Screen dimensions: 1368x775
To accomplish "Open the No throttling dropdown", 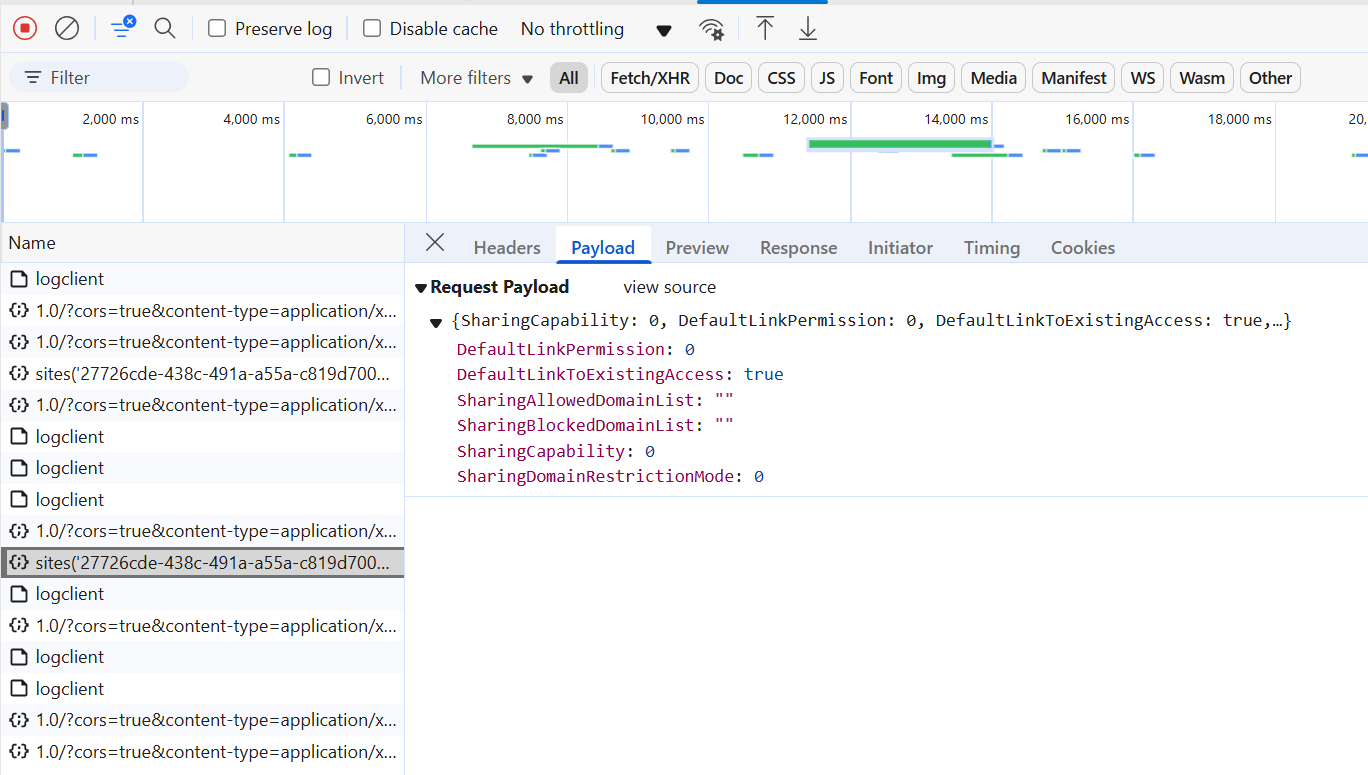I will pyautogui.click(x=596, y=29).
